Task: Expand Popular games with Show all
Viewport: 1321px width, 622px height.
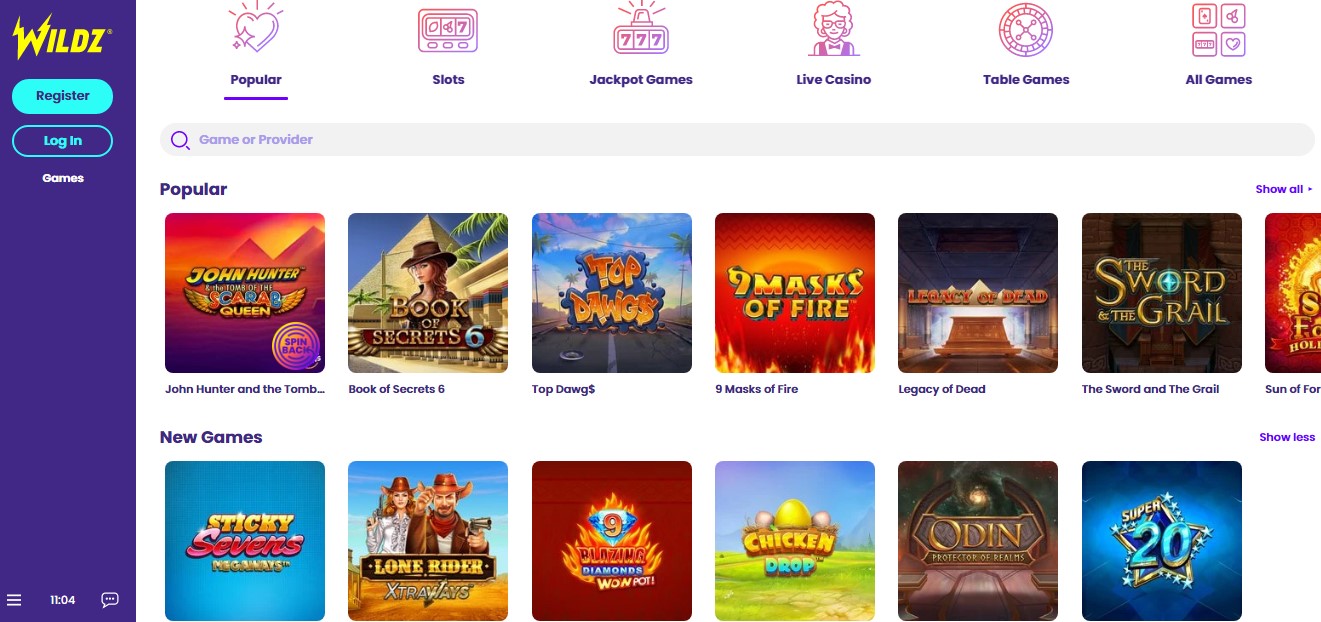Action: pyautogui.click(x=1284, y=189)
